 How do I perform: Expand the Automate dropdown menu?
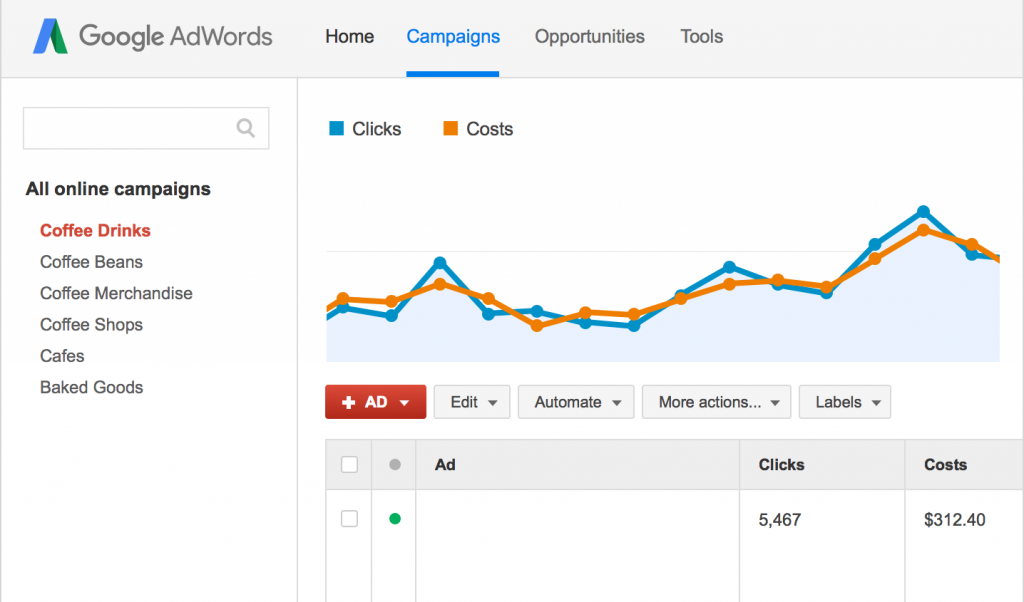pos(576,402)
